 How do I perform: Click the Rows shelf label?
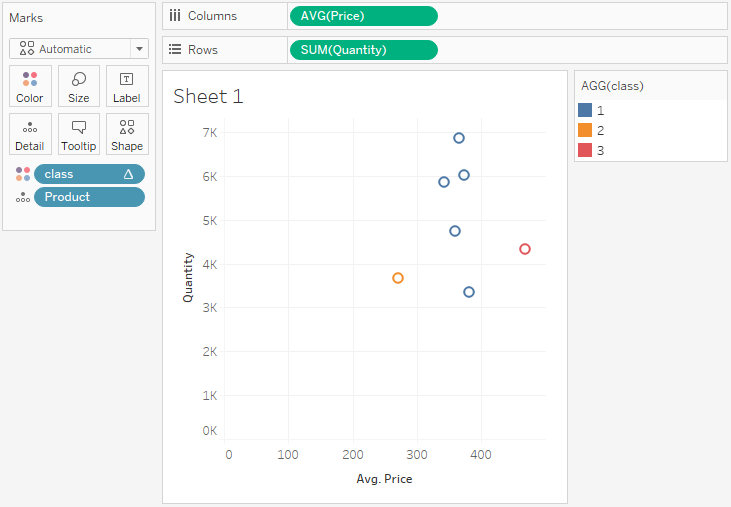tap(203, 50)
